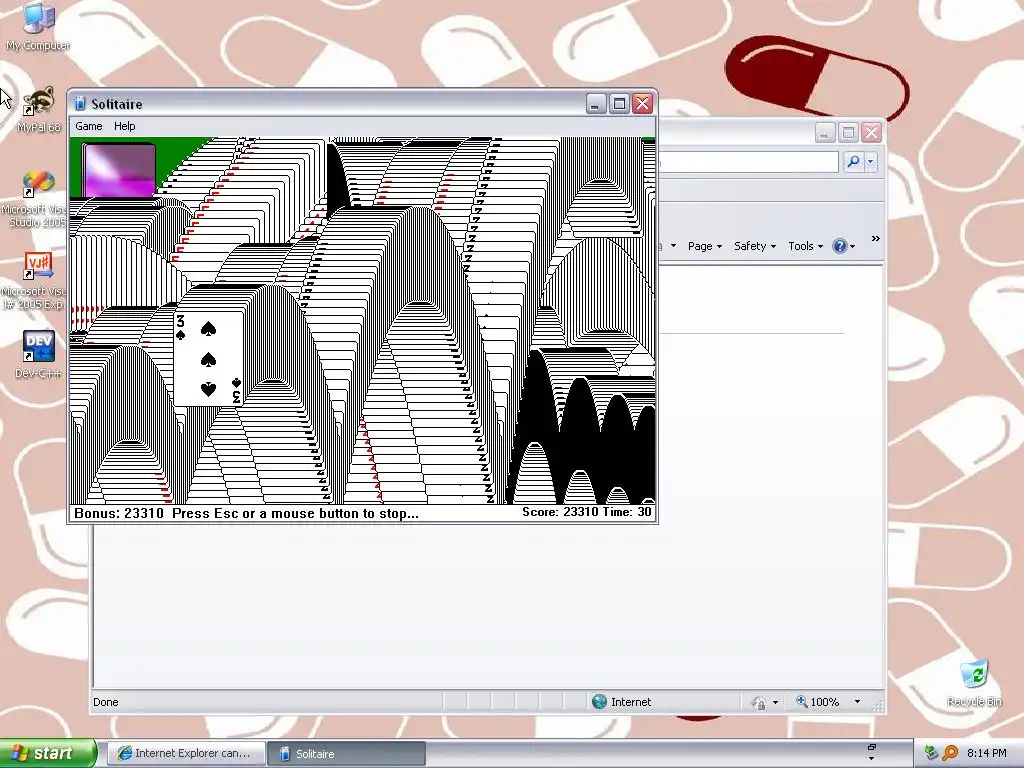Minimize the Solitaire window
Viewport: 1024px width, 768px height.
click(596, 104)
